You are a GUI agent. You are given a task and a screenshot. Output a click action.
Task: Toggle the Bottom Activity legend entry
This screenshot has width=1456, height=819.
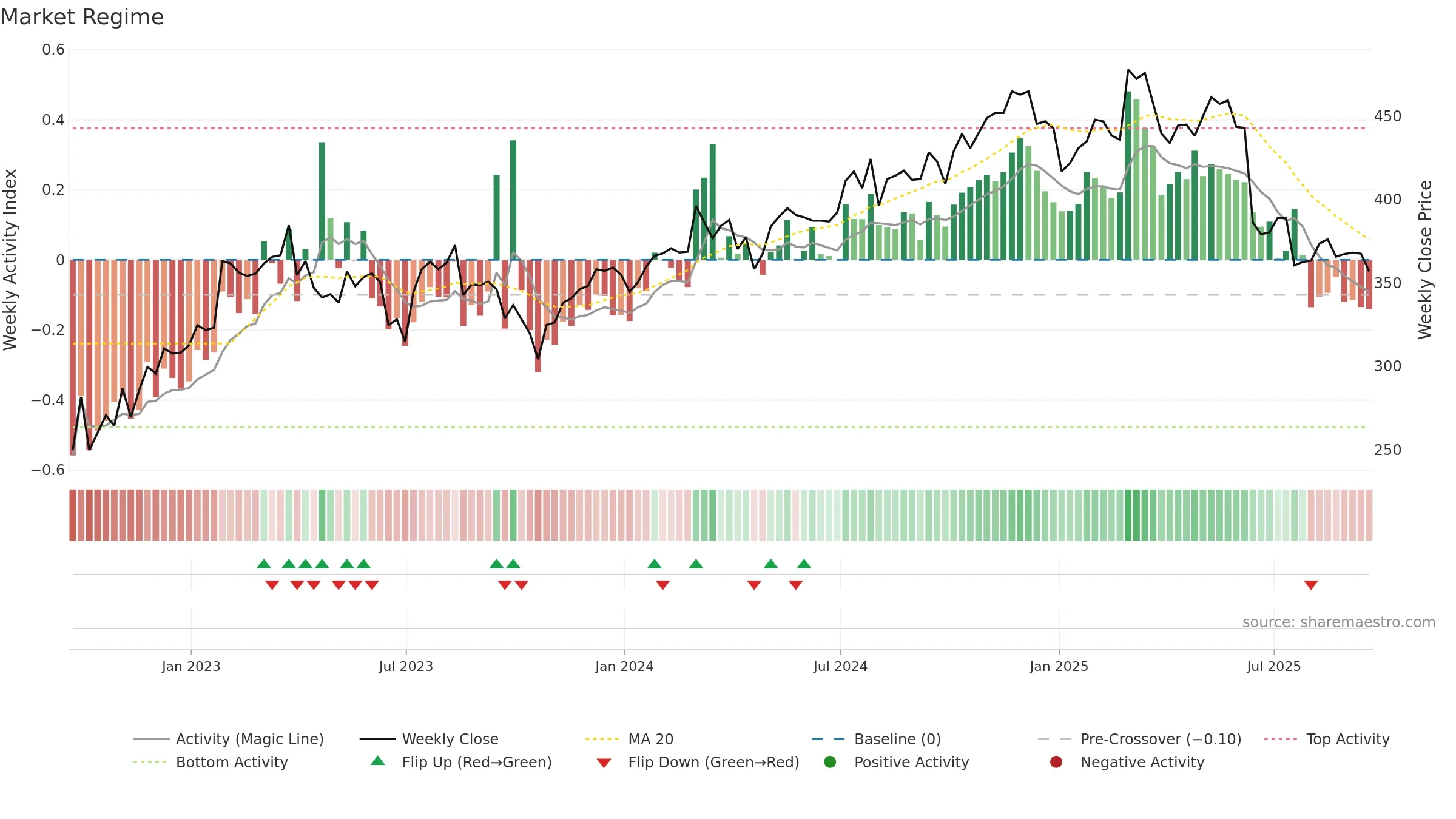point(211,762)
